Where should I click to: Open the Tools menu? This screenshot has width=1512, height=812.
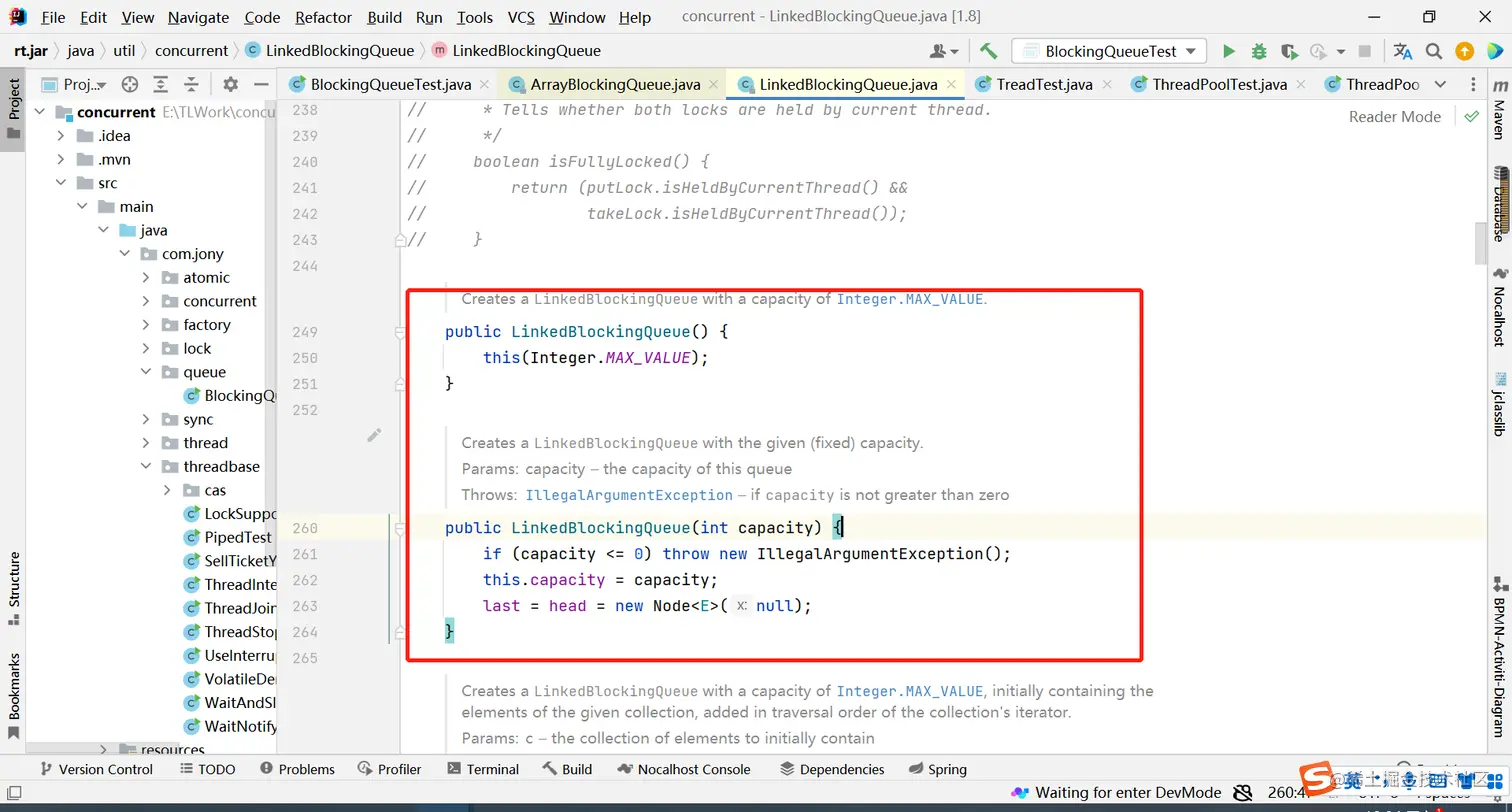click(x=474, y=17)
